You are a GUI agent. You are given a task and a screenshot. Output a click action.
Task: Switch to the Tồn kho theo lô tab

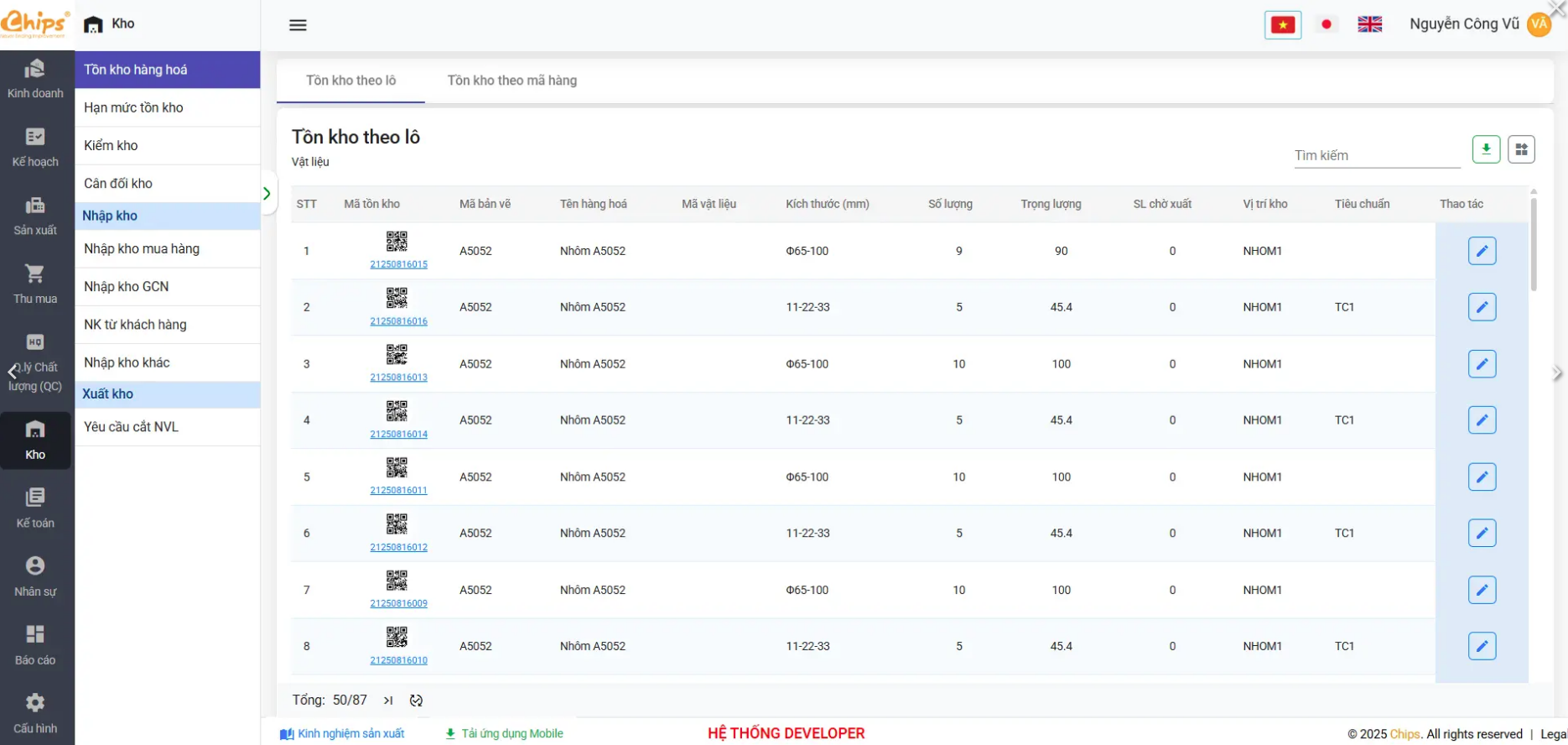coord(350,81)
